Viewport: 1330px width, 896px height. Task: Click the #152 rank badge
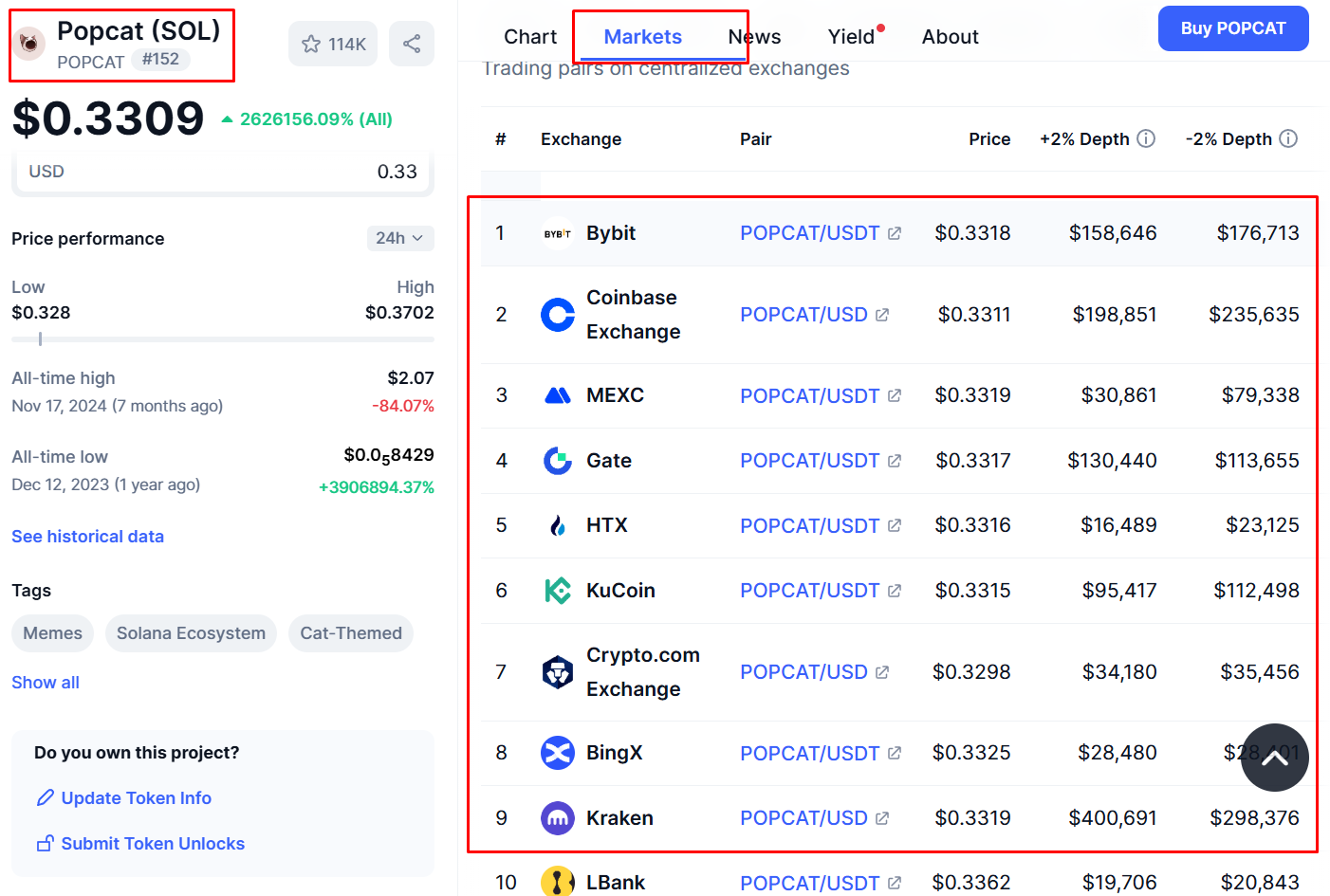[x=160, y=59]
